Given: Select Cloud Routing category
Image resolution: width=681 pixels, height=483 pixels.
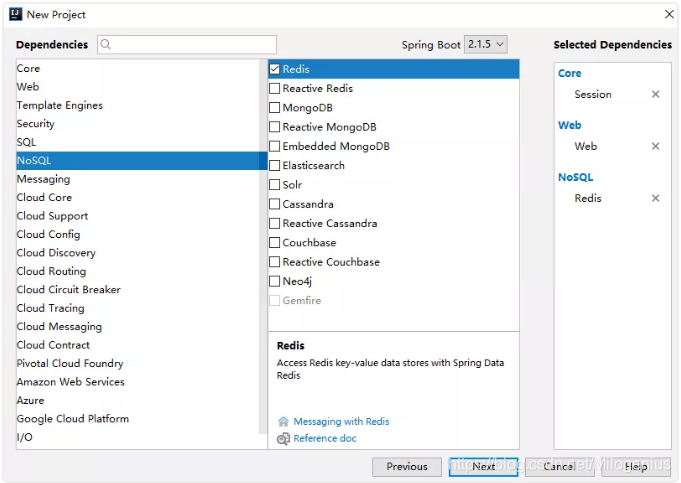Looking at the screenshot, I should tap(138, 271).
